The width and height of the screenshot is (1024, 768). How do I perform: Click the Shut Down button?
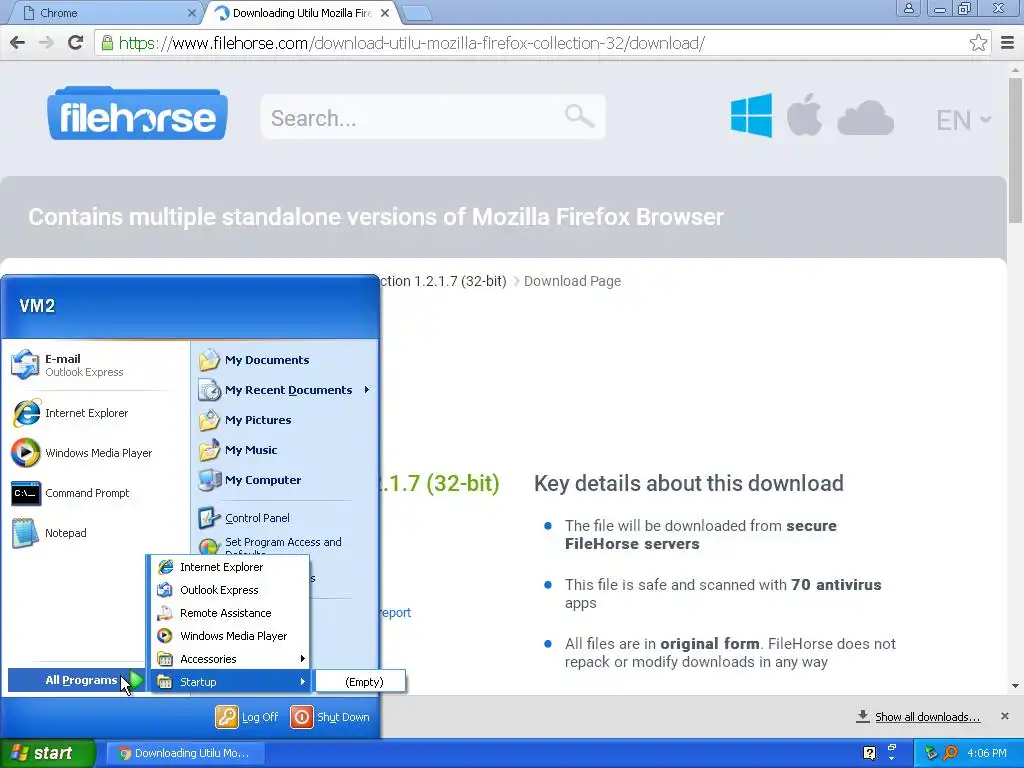[x=330, y=717]
